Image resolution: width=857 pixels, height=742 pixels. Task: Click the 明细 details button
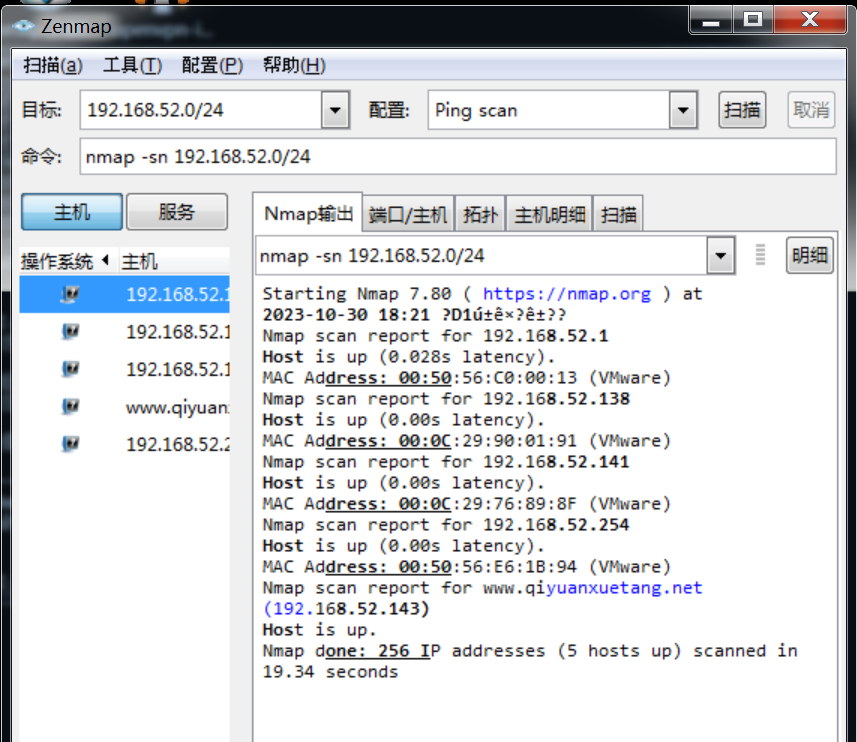click(809, 255)
